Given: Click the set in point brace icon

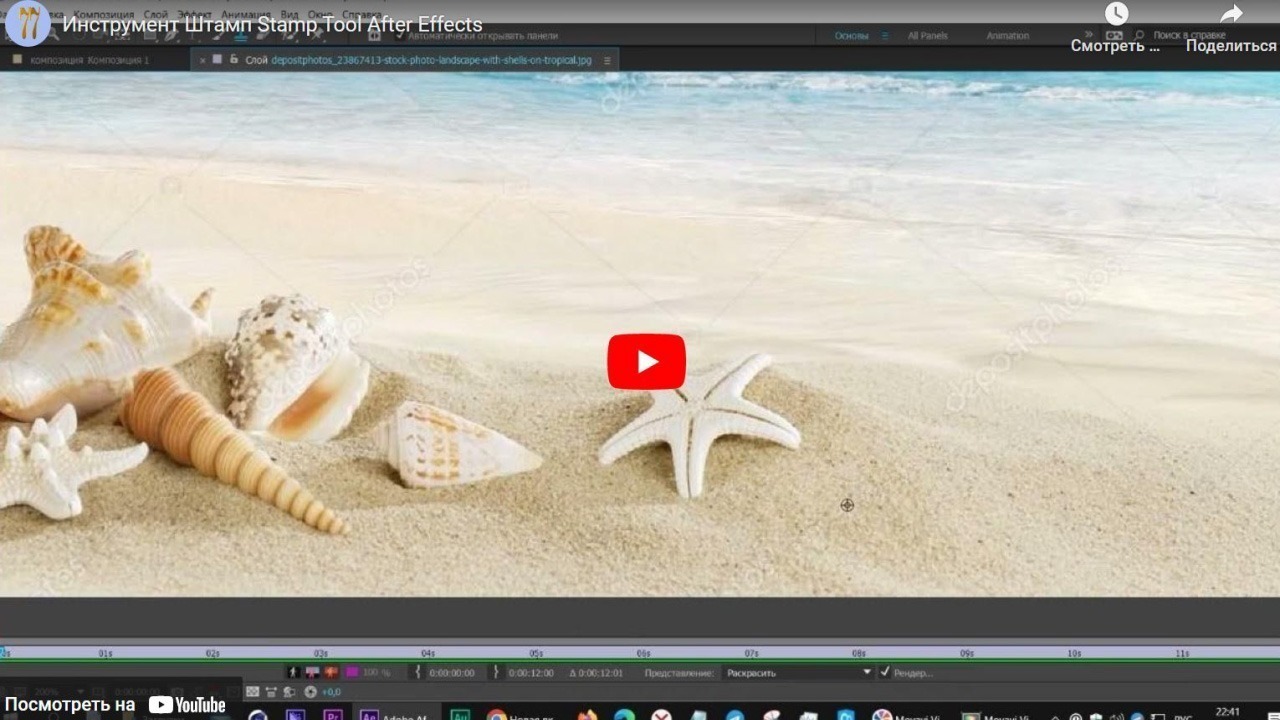Looking at the screenshot, I should click(x=418, y=673).
